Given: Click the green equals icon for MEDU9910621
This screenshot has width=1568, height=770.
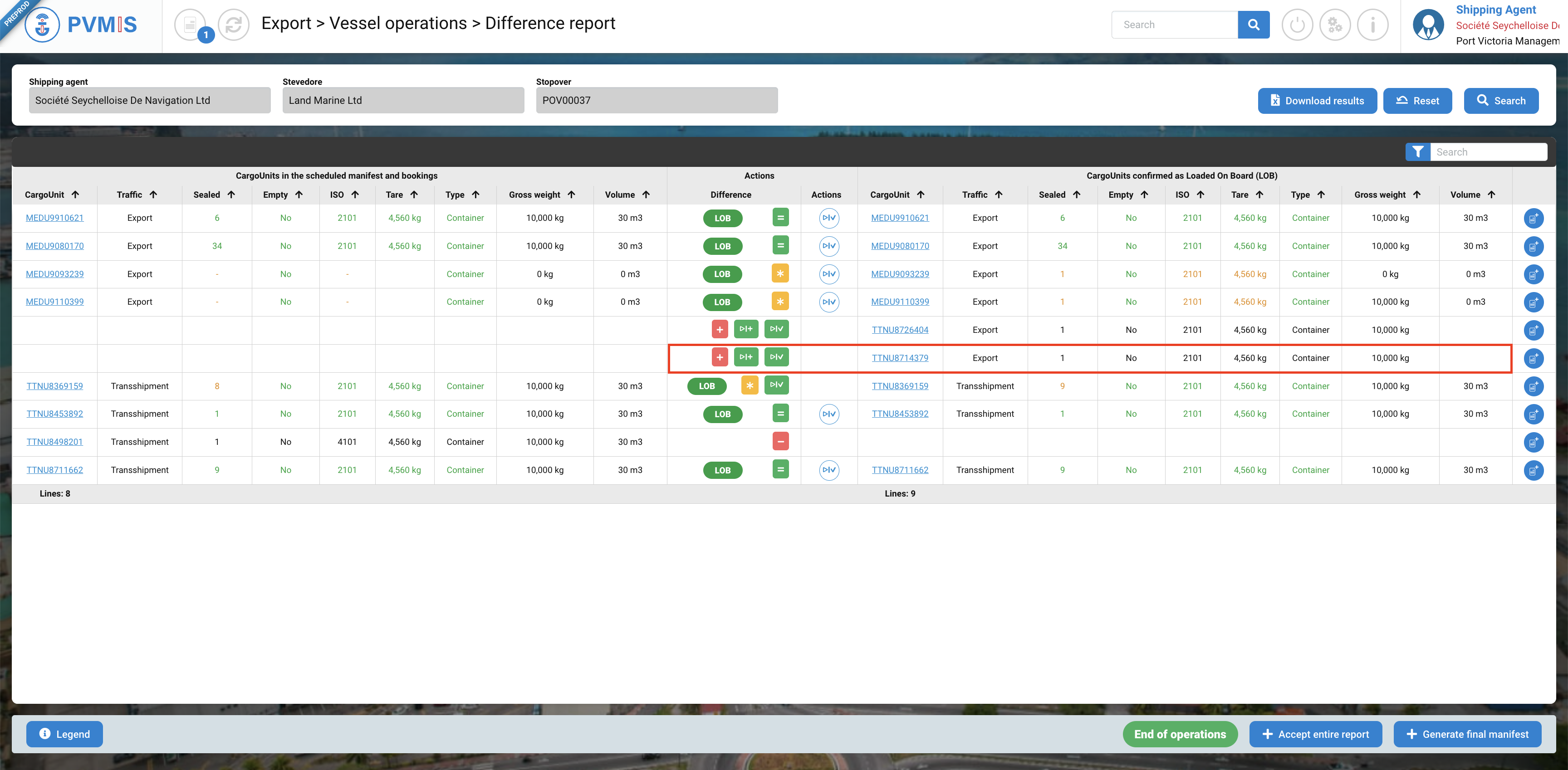Looking at the screenshot, I should point(780,218).
